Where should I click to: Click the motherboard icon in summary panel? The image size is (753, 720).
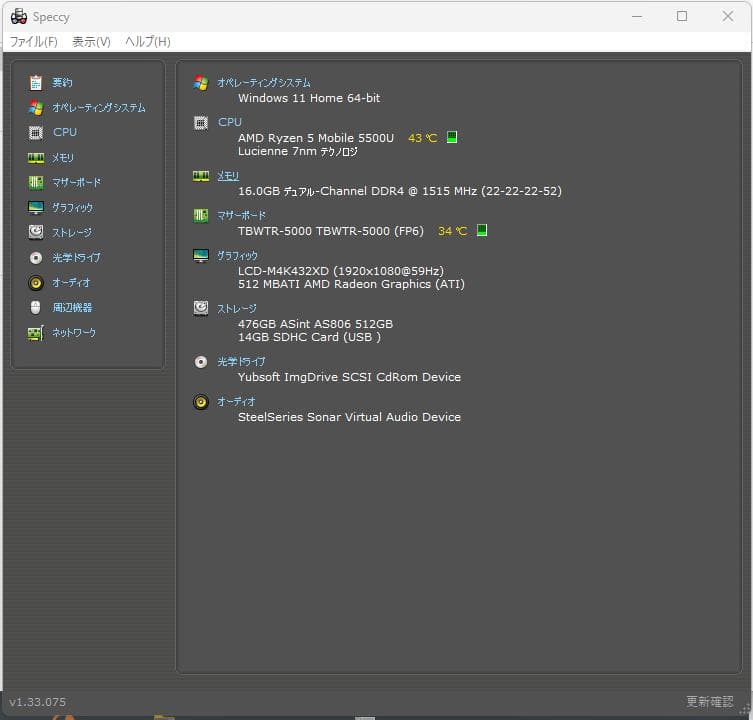(201, 216)
